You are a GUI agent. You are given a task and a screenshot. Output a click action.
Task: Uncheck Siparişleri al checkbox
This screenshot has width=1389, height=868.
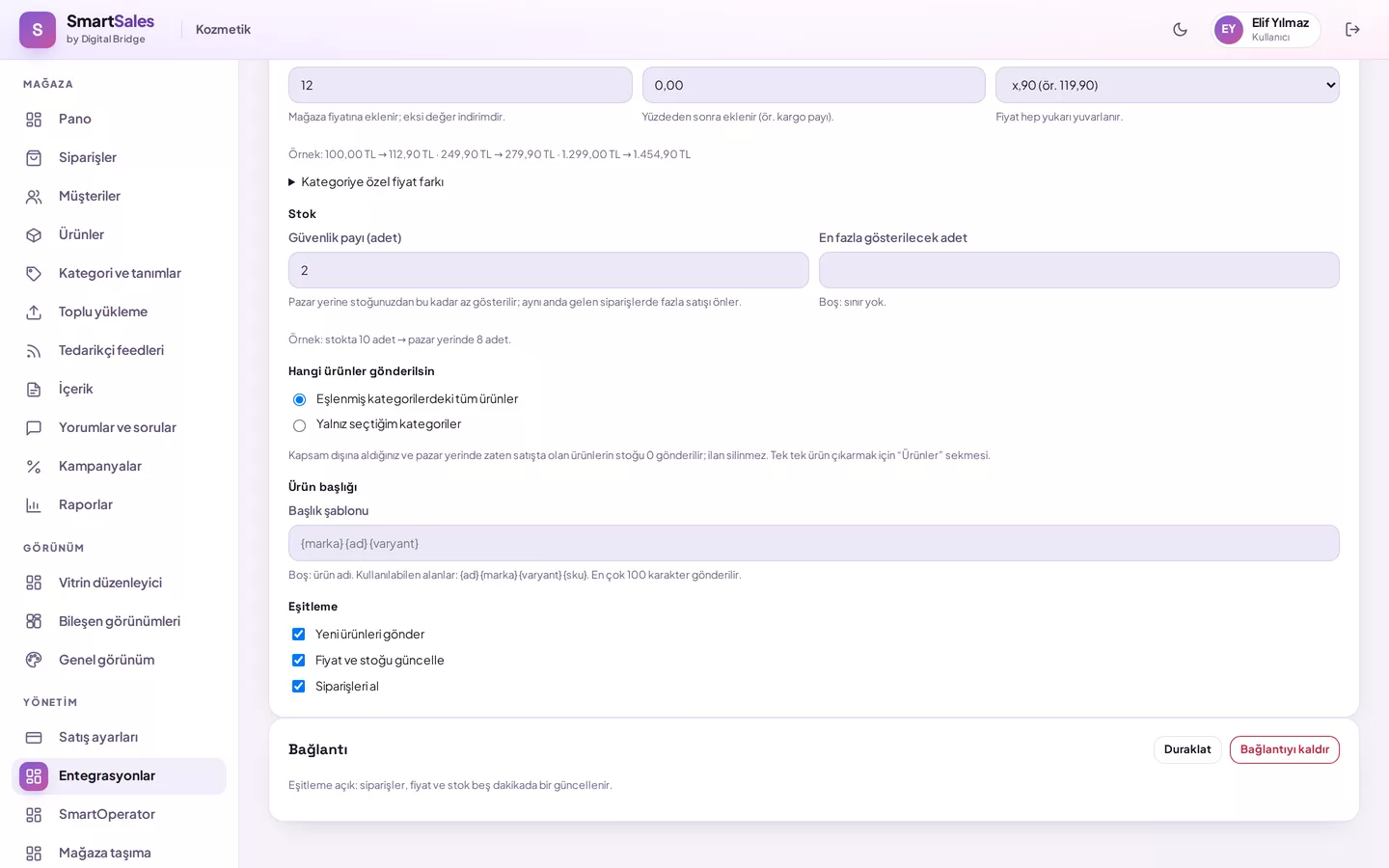tap(298, 686)
